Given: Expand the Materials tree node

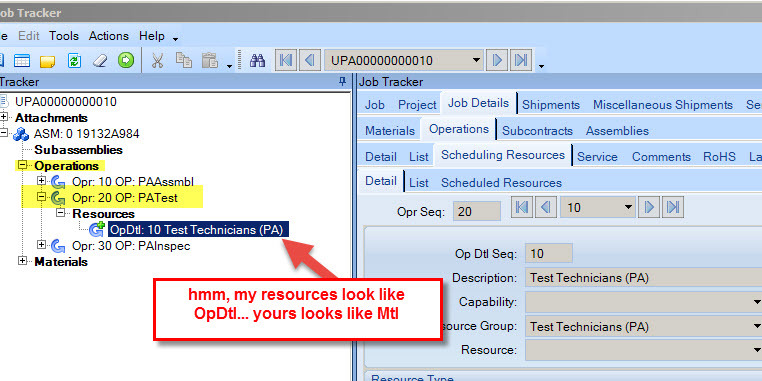Looking at the screenshot, I should [22, 261].
